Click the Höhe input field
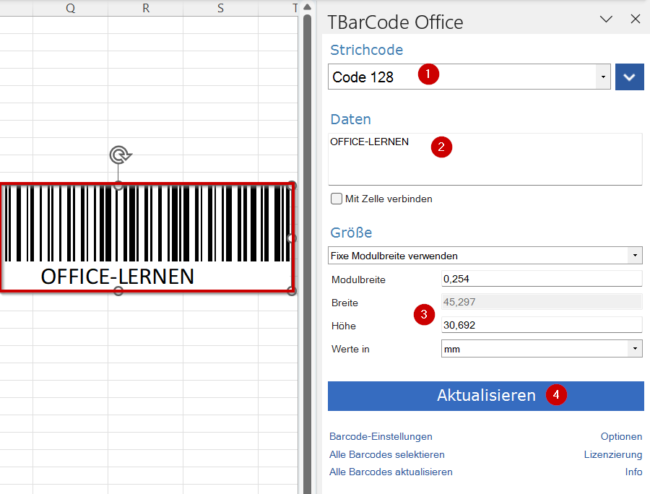 541,325
